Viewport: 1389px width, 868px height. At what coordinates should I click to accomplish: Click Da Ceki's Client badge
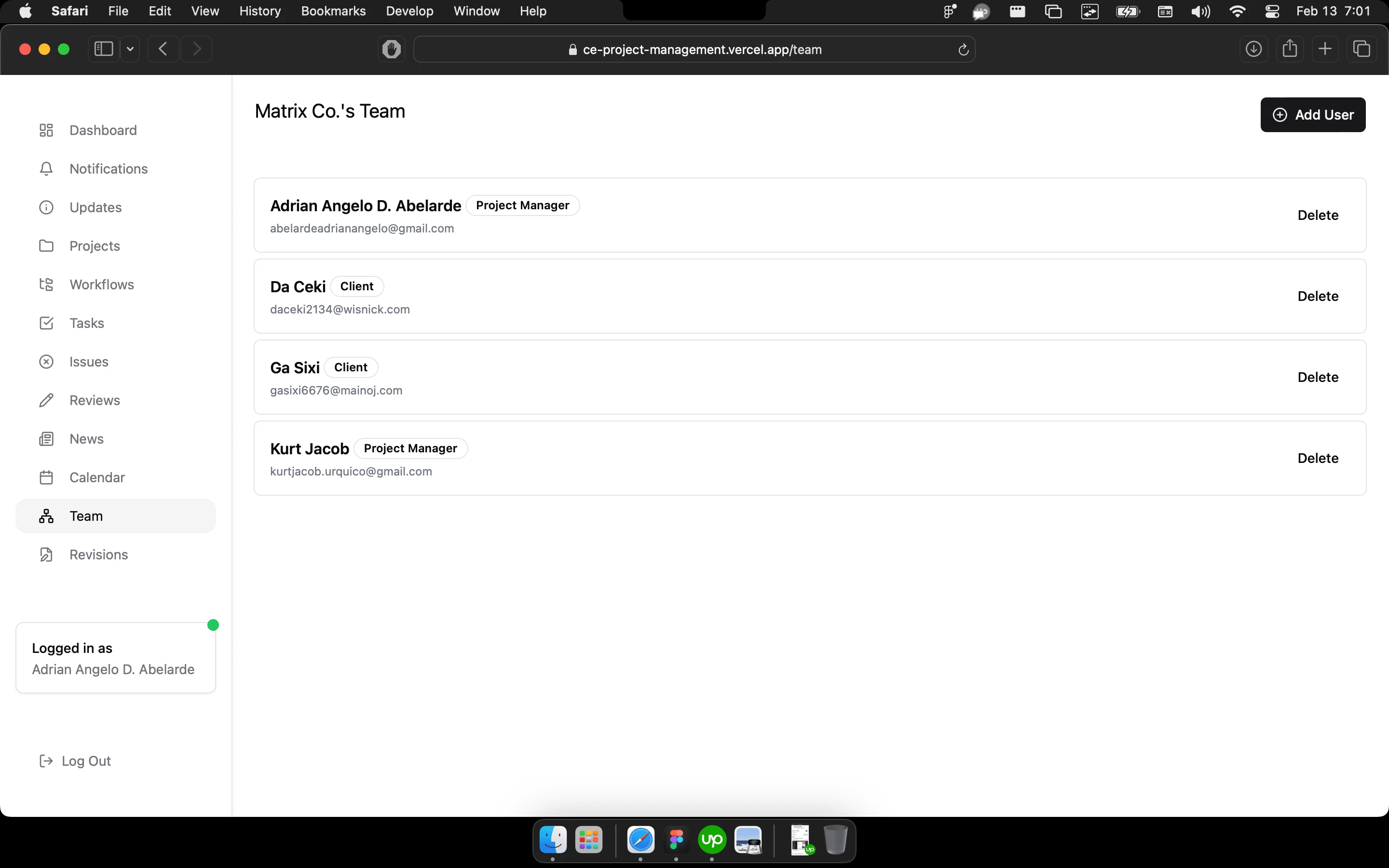[356, 286]
